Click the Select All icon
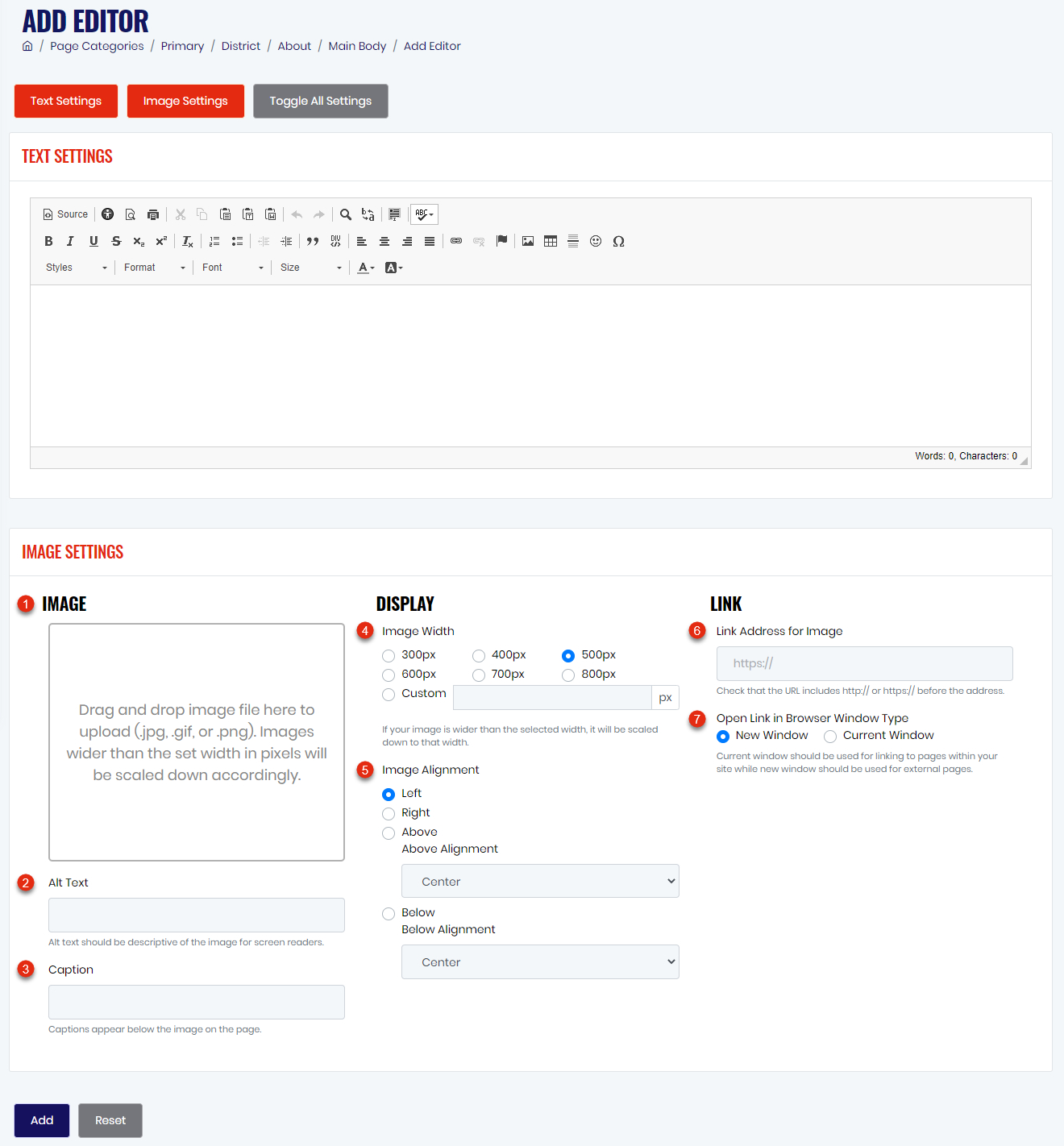 (x=394, y=214)
